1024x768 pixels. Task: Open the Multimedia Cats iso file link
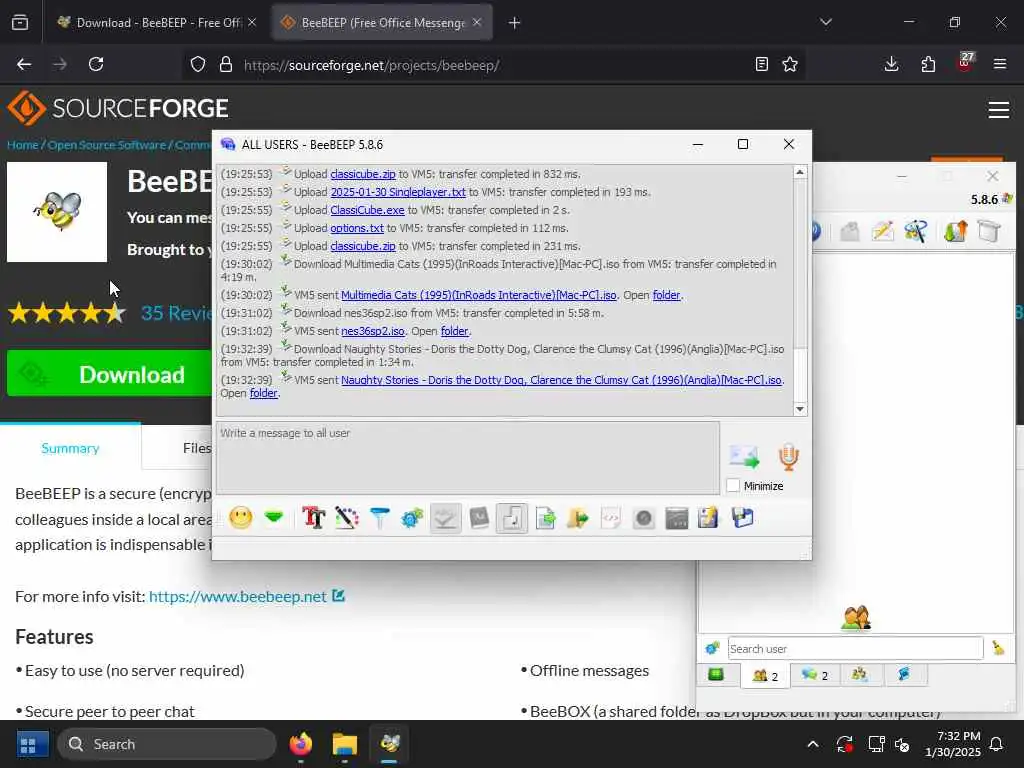click(479, 295)
